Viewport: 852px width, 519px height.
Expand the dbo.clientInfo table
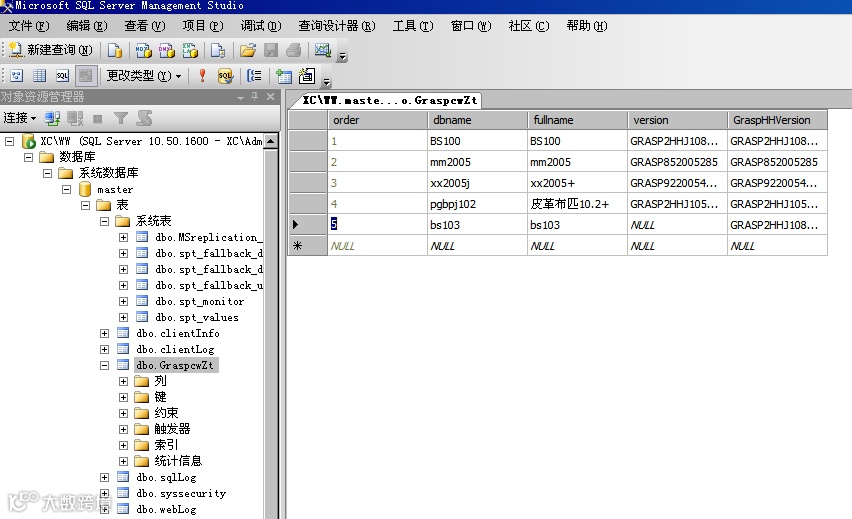point(104,333)
